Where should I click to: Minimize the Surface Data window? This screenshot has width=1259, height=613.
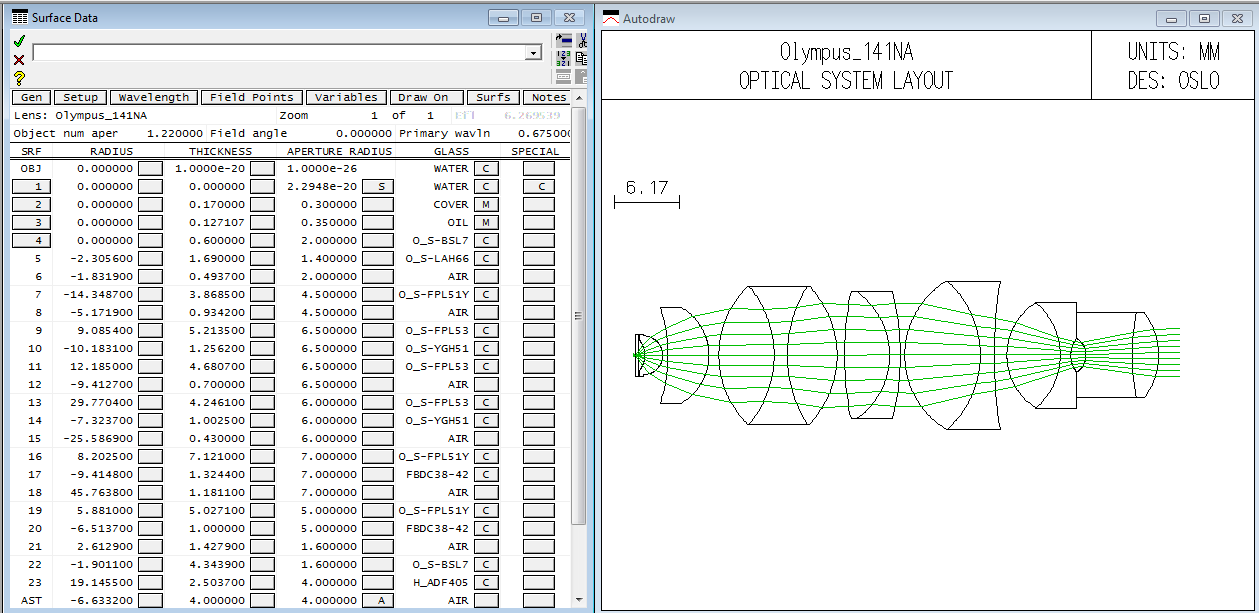[503, 18]
